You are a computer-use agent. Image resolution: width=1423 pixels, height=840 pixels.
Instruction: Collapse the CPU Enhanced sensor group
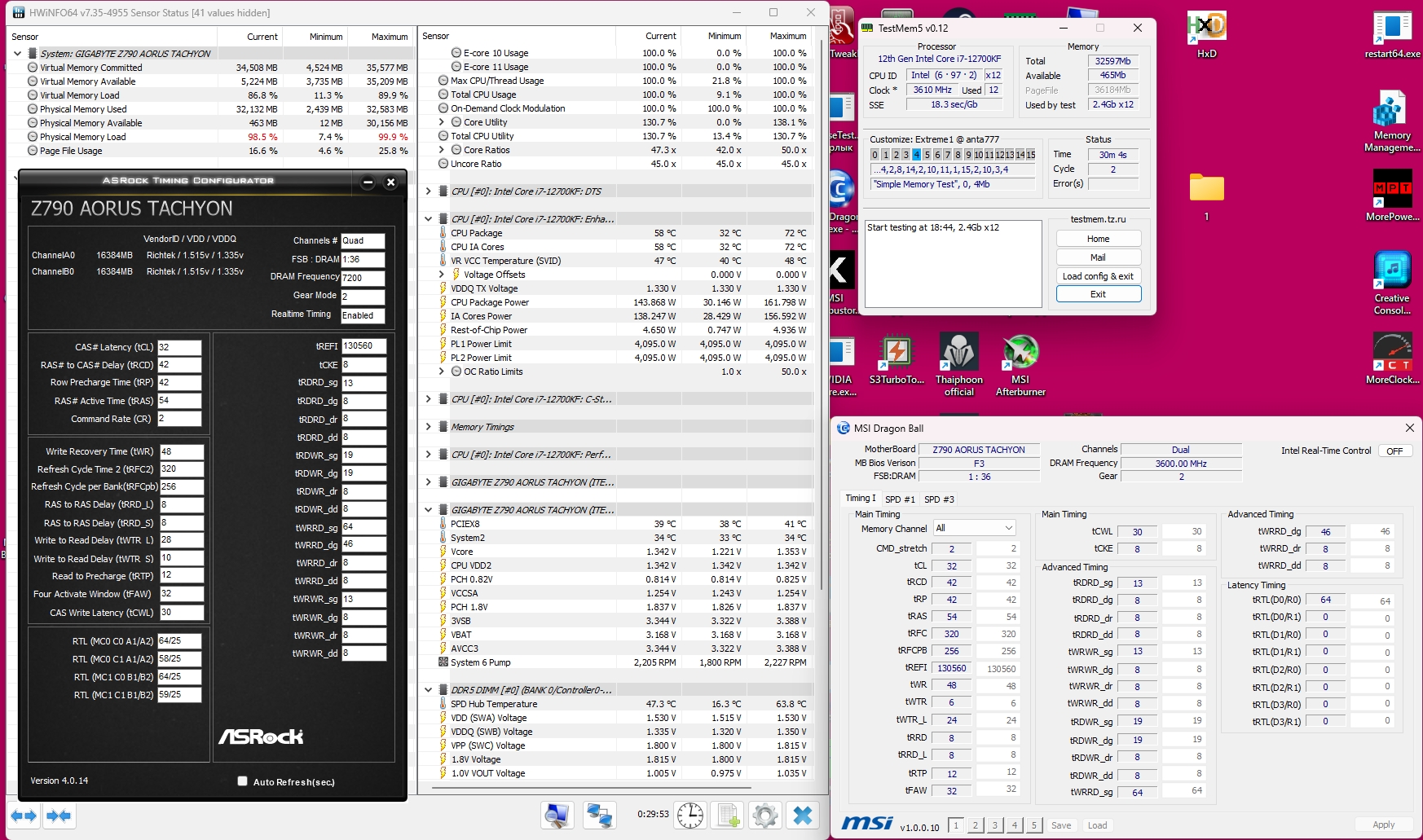click(429, 219)
